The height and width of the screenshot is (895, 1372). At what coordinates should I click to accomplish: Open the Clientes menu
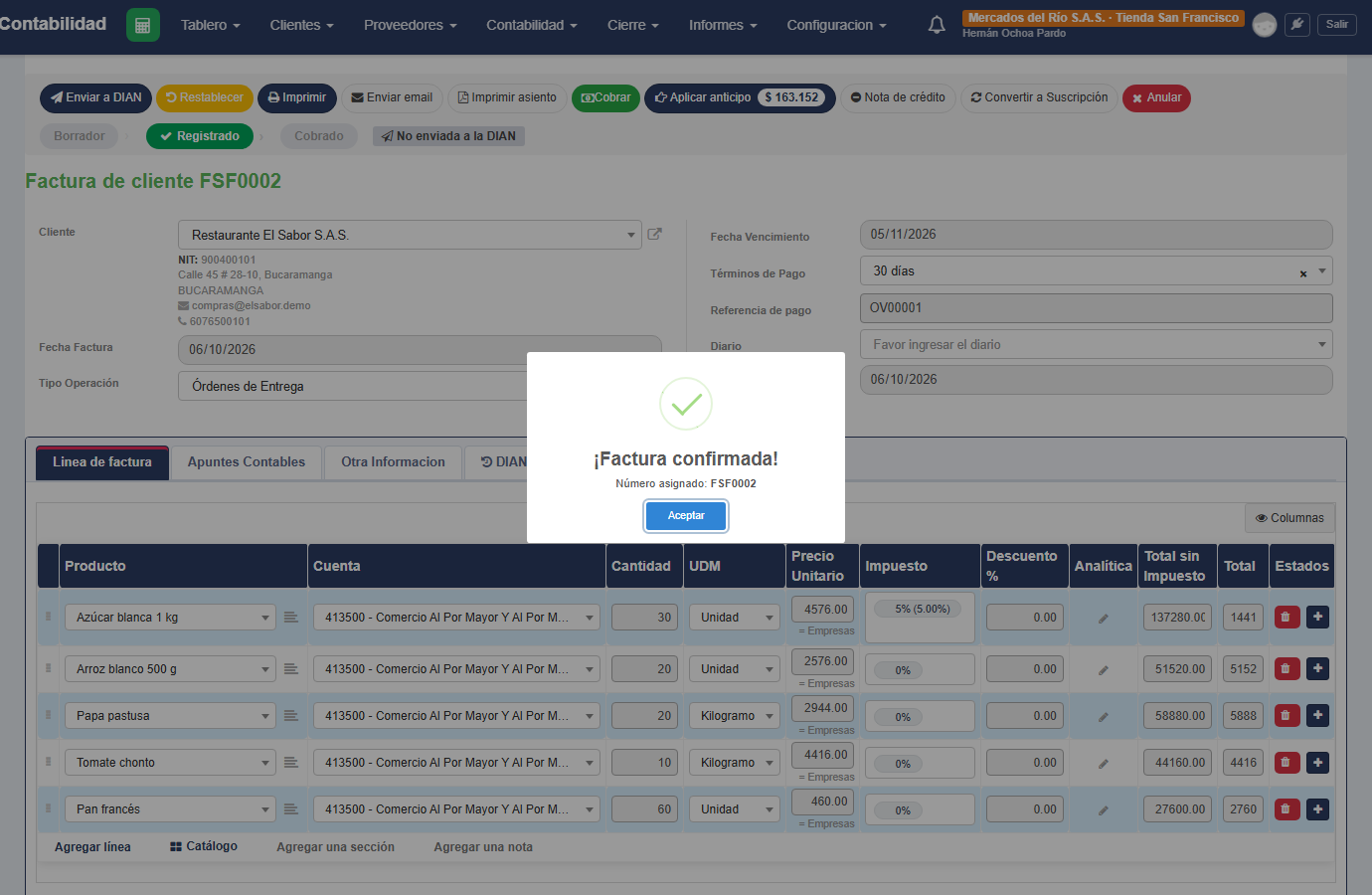(302, 25)
